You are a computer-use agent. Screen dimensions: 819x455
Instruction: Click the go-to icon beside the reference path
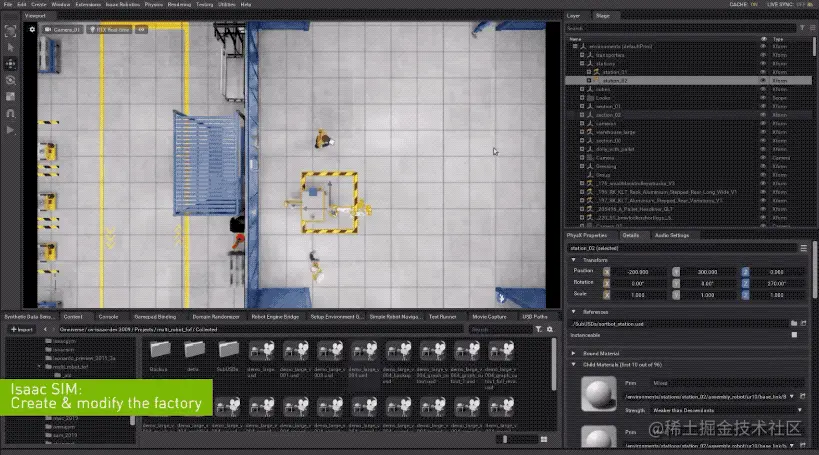[803, 324]
